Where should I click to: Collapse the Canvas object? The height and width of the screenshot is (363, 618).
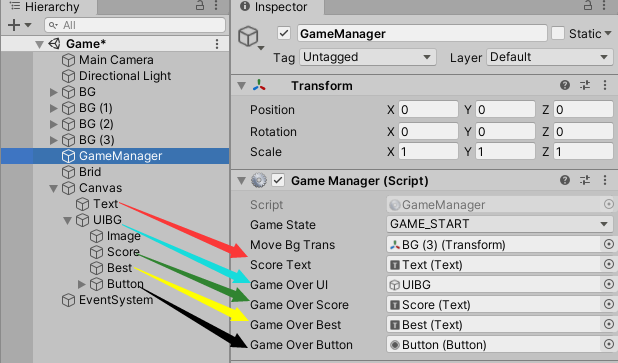[x=54, y=188]
